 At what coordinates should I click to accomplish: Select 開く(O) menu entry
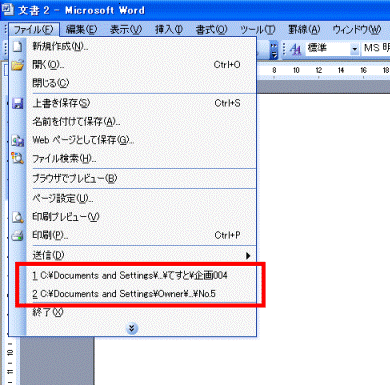(141, 65)
